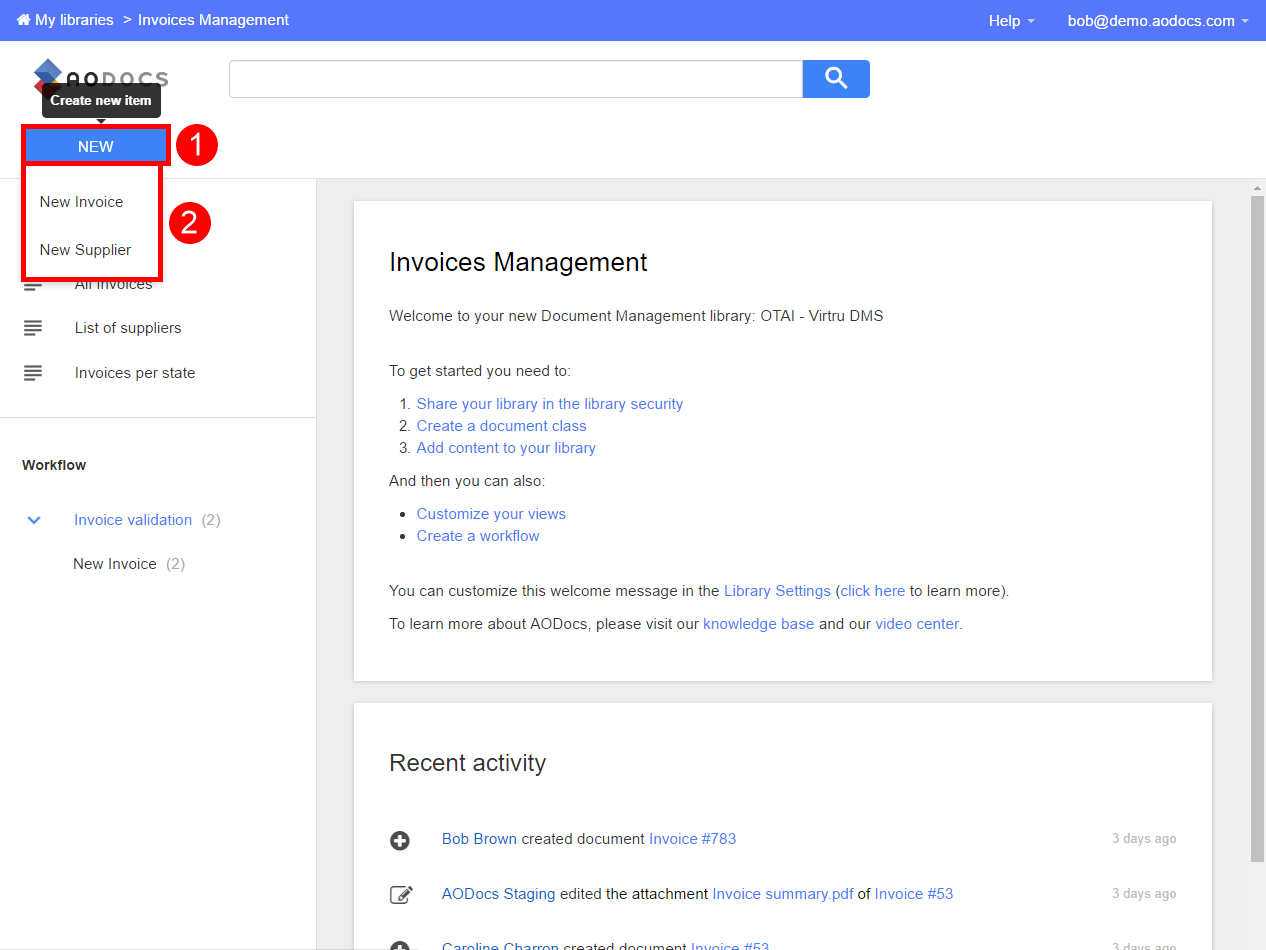Open Create a workflow link
The image size is (1266, 950).
click(478, 536)
